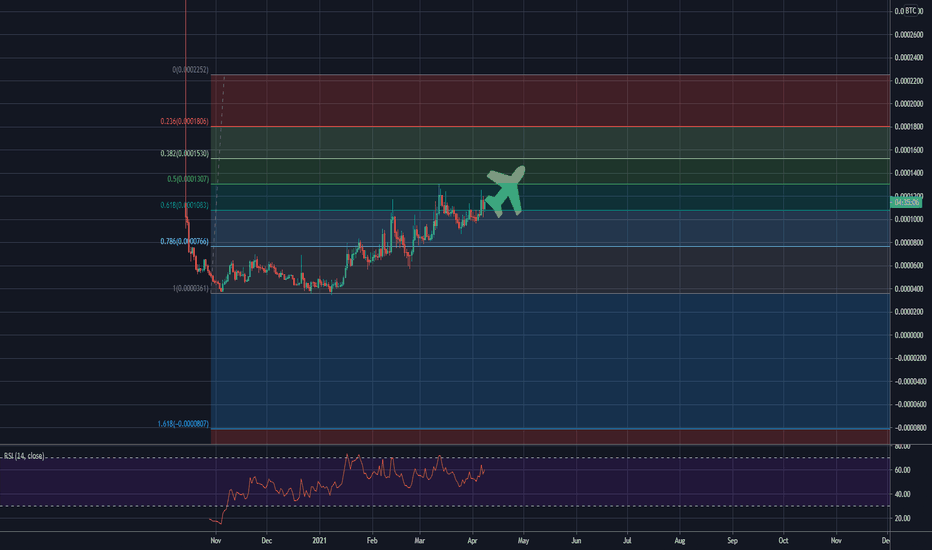Click price axis value 0.0002200
The image size is (932, 550).
coord(909,81)
